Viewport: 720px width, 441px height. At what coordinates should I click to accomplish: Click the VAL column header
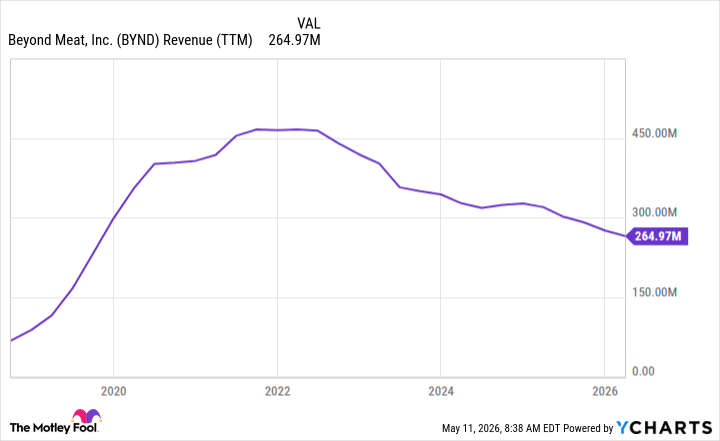tap(309, 23)
